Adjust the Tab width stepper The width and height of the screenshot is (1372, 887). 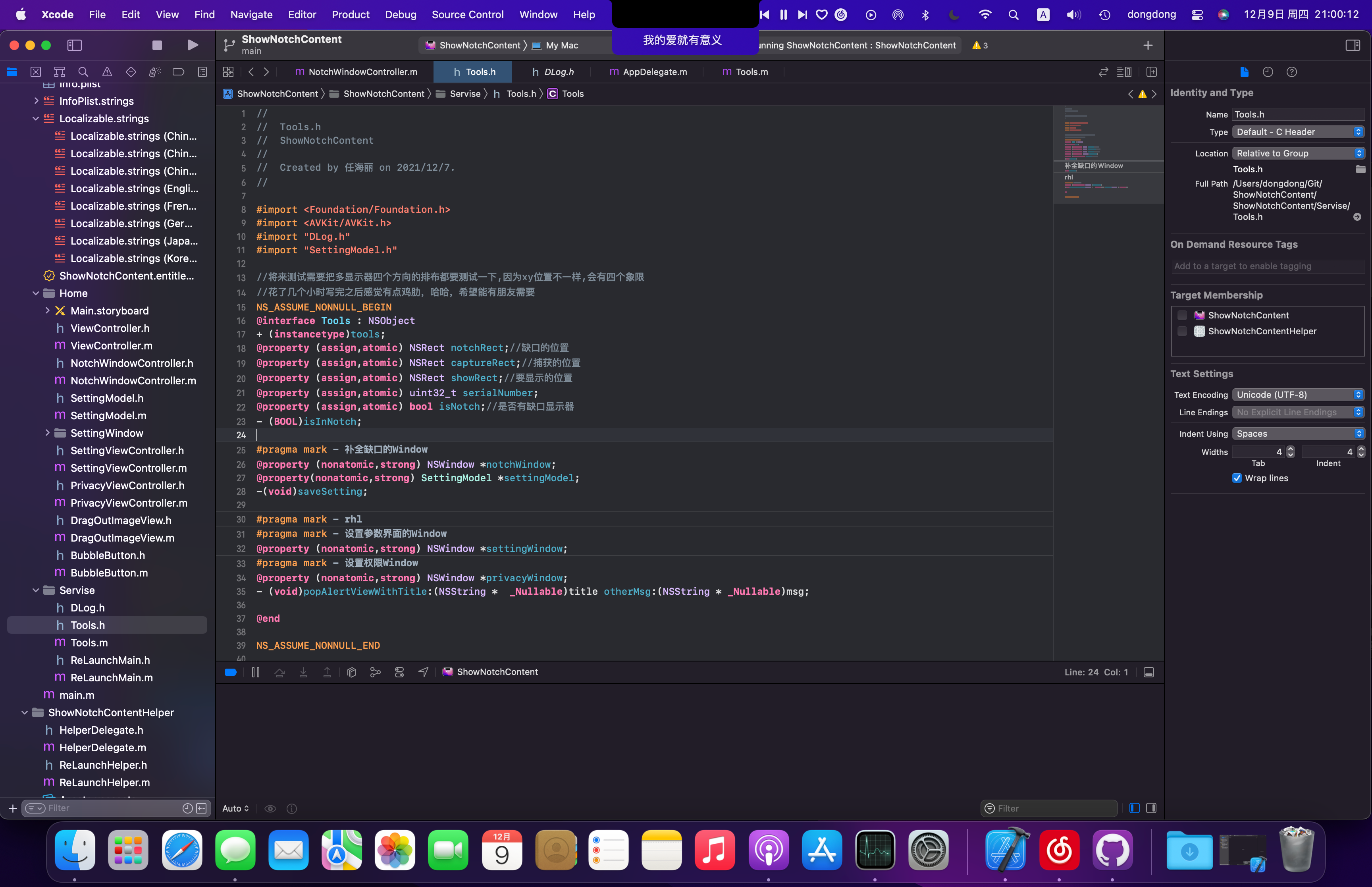[1290, 452]
